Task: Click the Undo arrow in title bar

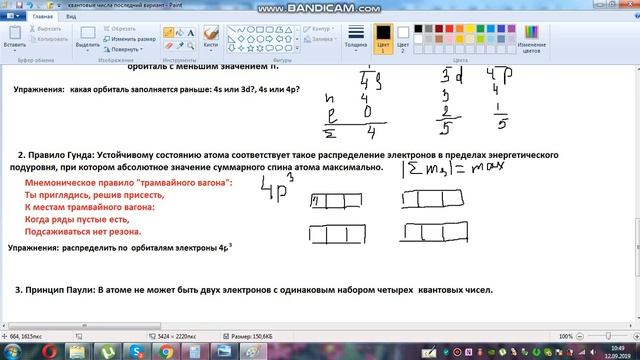Action: (x=29, y=5)
